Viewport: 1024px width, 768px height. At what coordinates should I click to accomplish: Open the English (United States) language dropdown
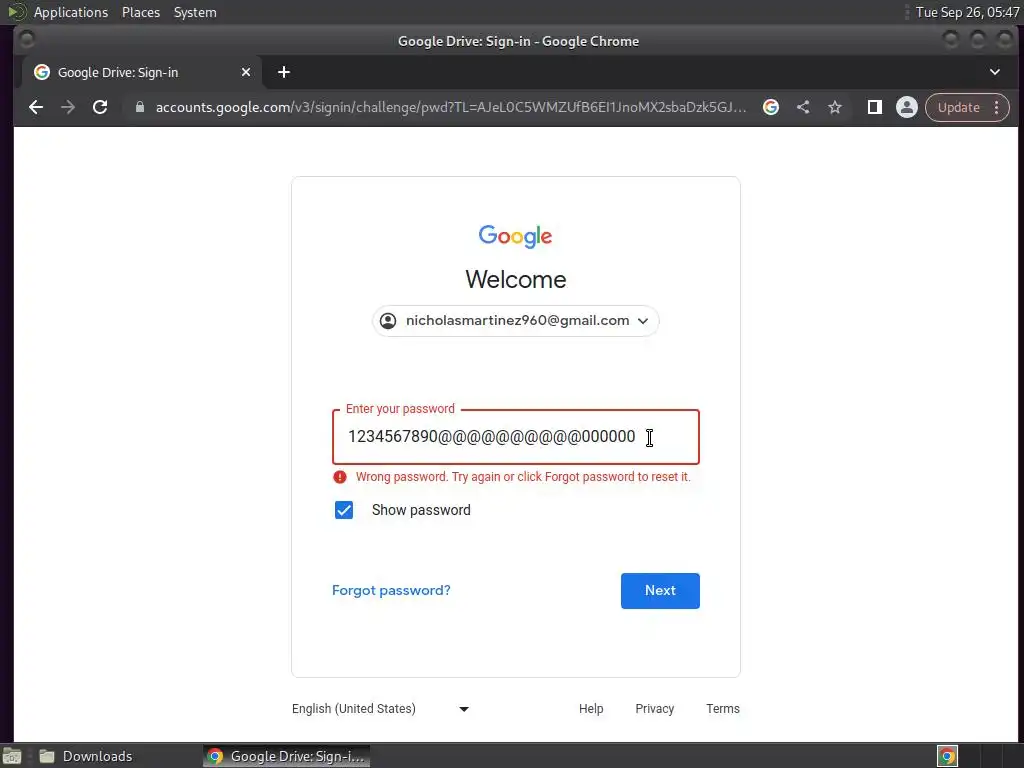click(x=380, y=709)
